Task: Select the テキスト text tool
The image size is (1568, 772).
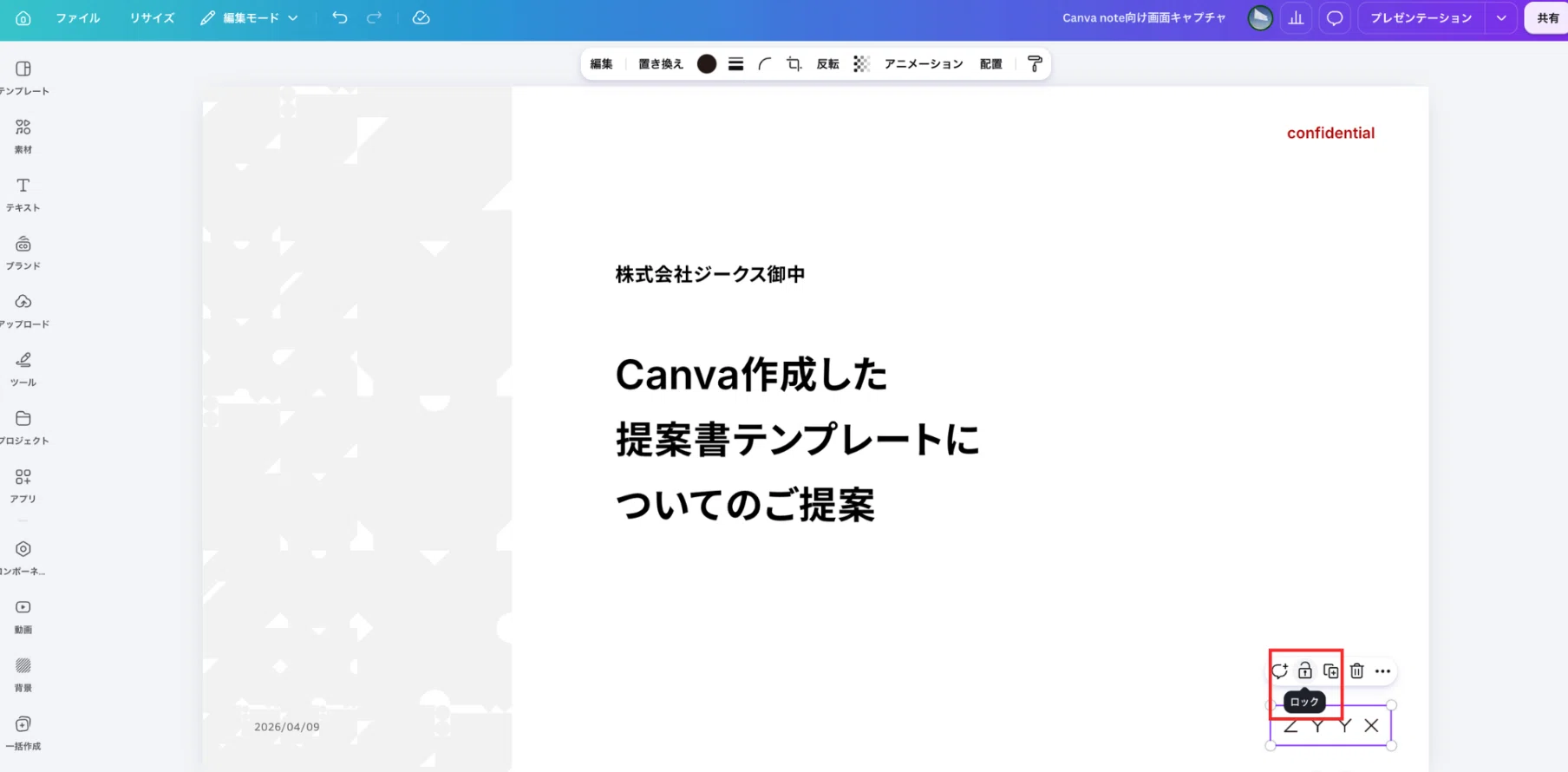Action: [x=23, y=194]
